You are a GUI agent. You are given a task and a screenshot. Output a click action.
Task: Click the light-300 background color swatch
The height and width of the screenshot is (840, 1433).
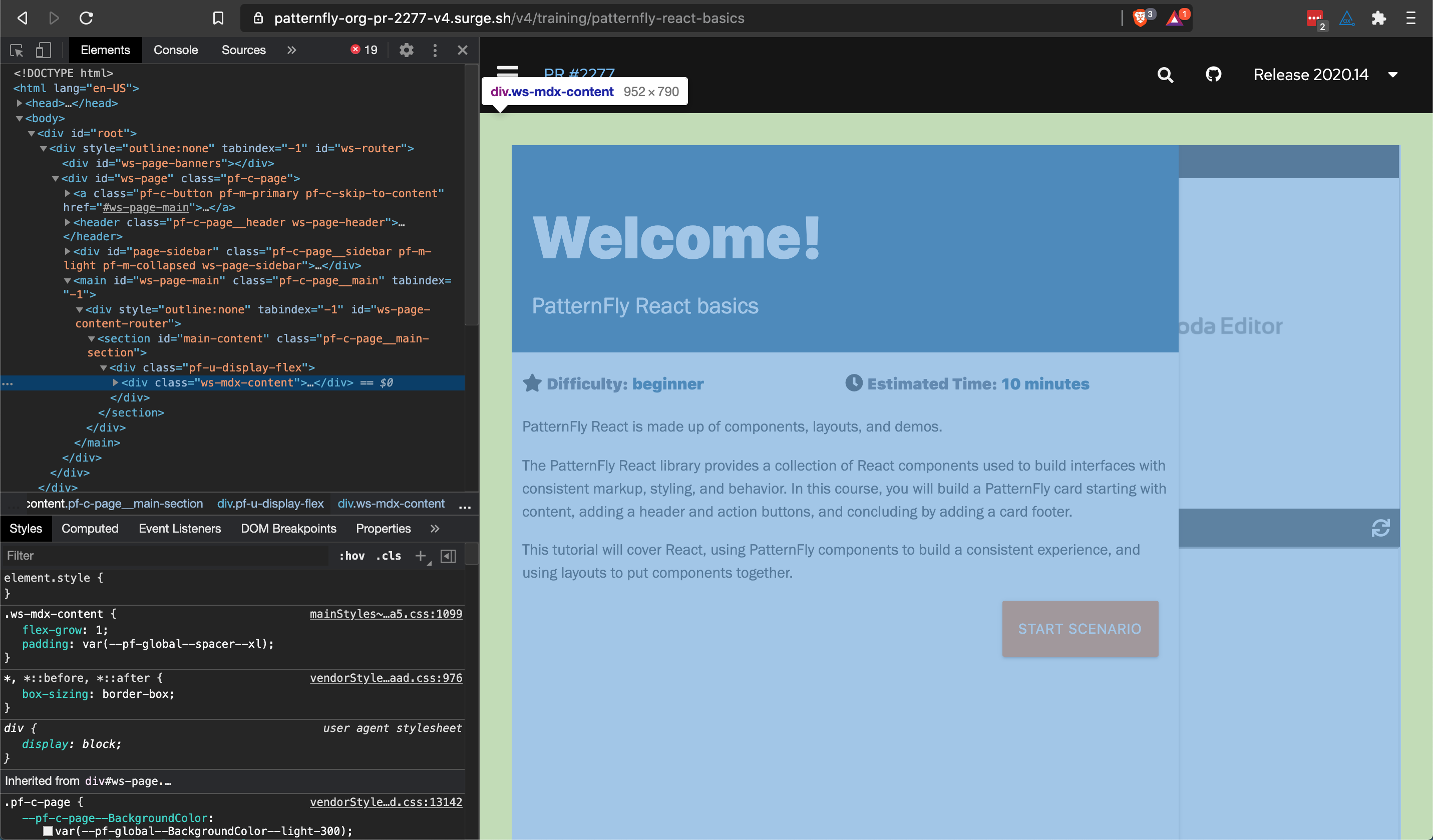pyautogui.click(x=49, y=831)
